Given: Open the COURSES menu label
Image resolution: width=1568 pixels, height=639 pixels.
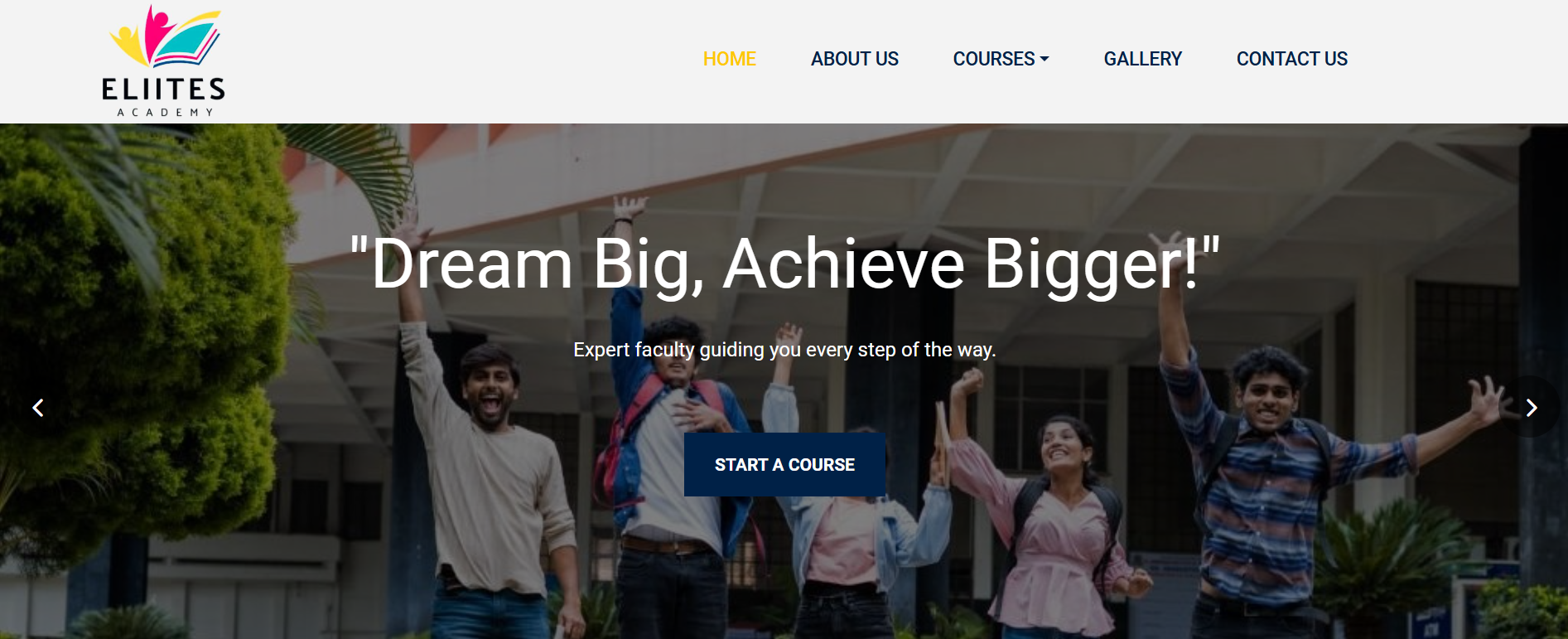Looking at the screenshot, I should pyautogui.click(x=994, y=59).
